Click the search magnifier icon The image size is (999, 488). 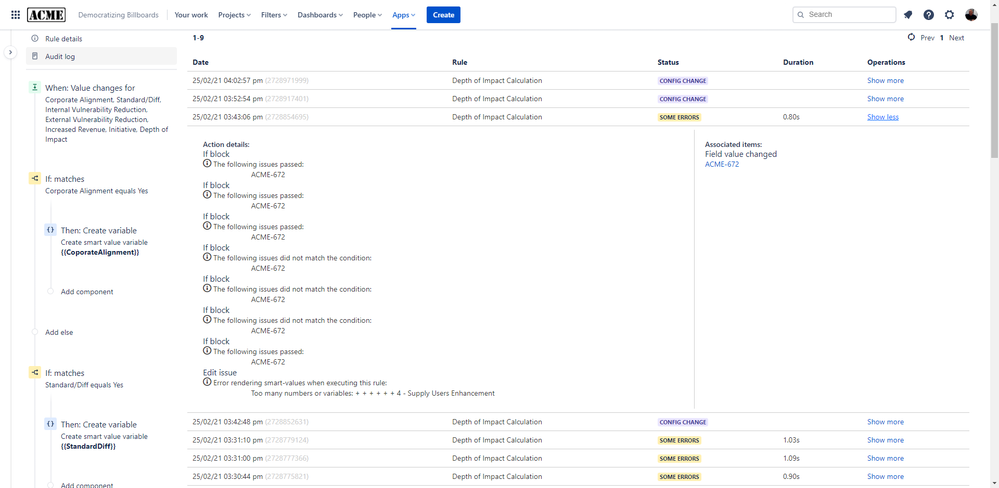pyautogui.click(x=801, y=15)
